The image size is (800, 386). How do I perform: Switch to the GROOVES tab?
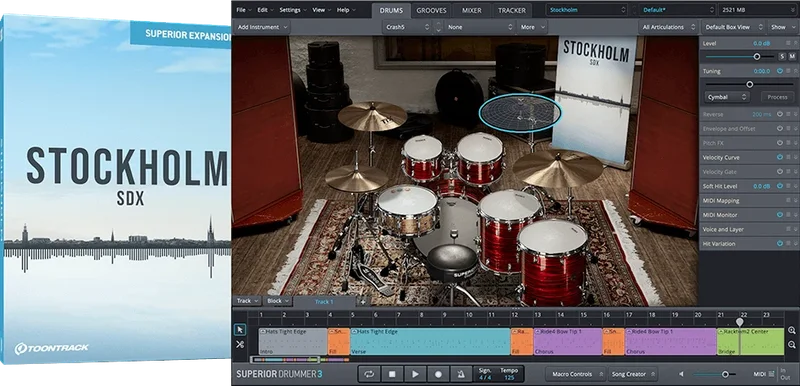pyautogui.click(x=431, y=10)
